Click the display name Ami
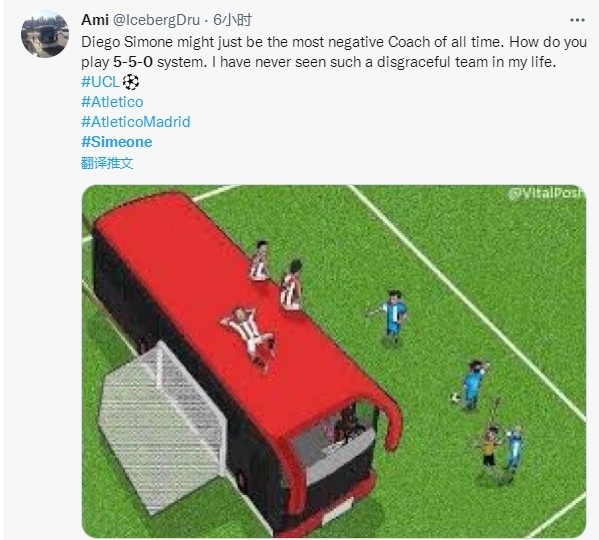 click(95, 20)
